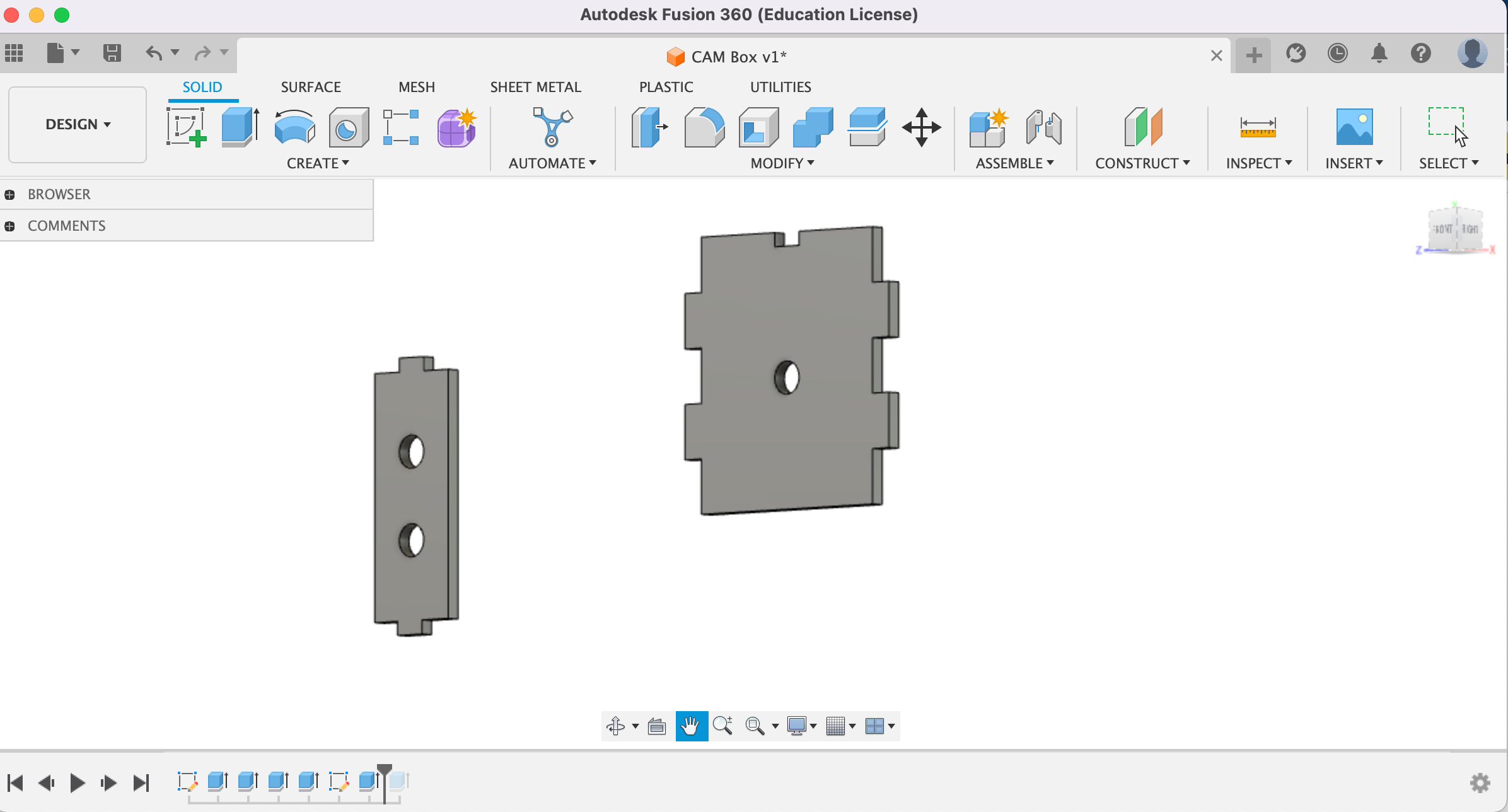
Task: Select the Move/Copy tool
Action: pos(922,127)
